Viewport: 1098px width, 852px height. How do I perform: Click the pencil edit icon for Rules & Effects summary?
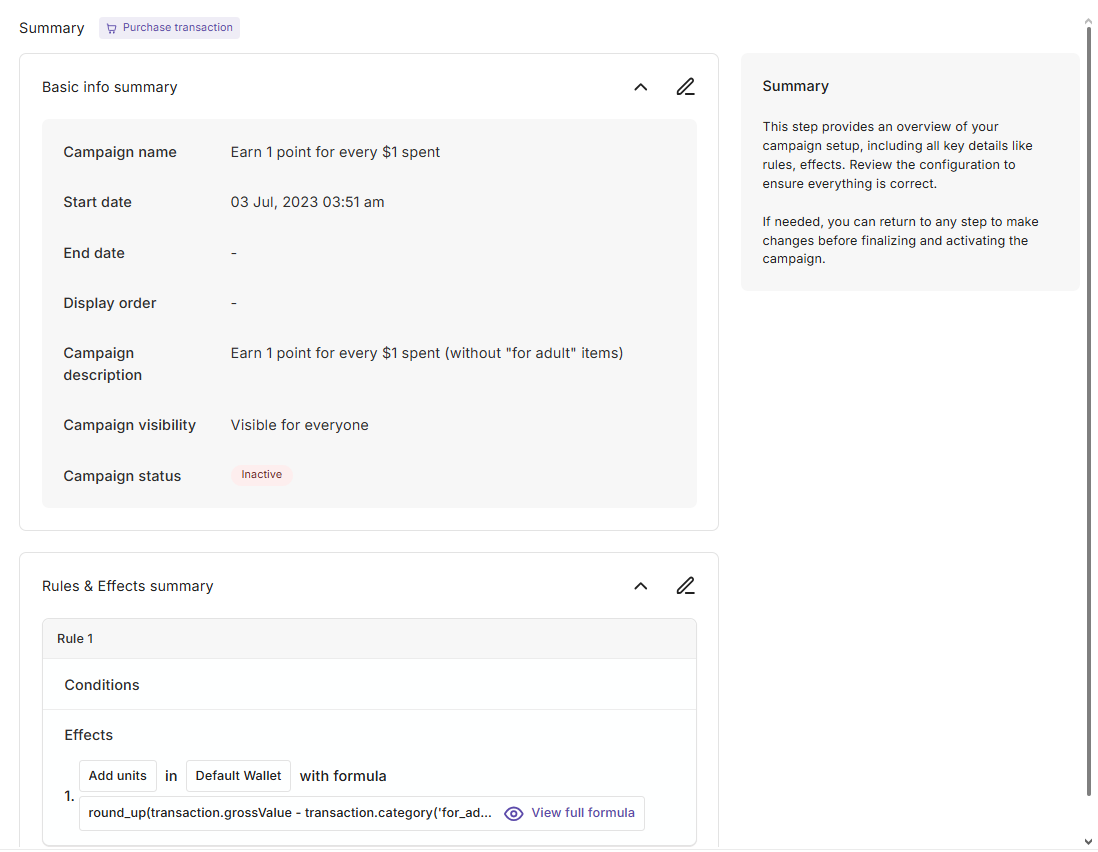click(685, 586)
